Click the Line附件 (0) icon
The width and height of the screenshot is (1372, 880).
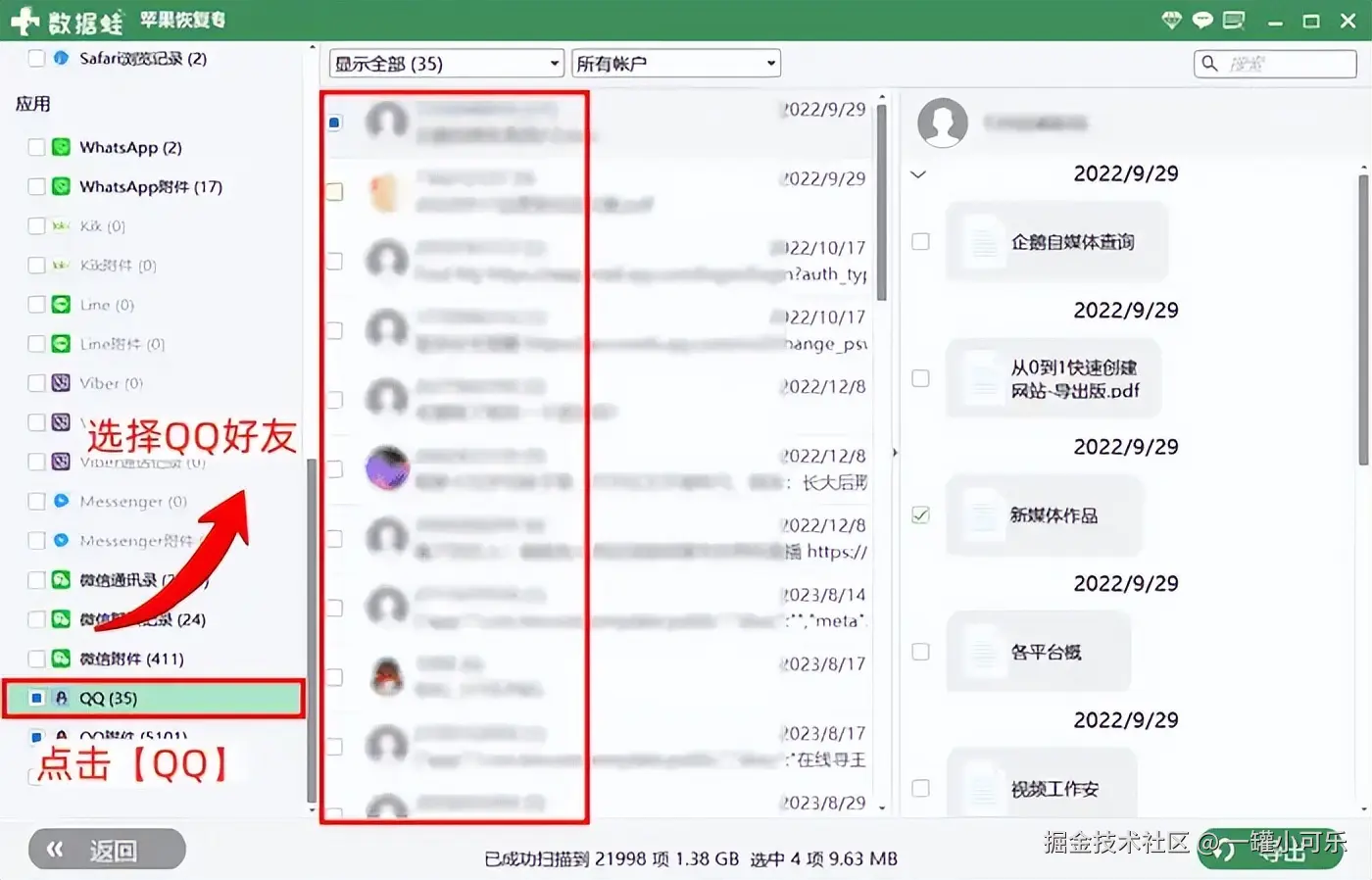click(x=61, y=344)
